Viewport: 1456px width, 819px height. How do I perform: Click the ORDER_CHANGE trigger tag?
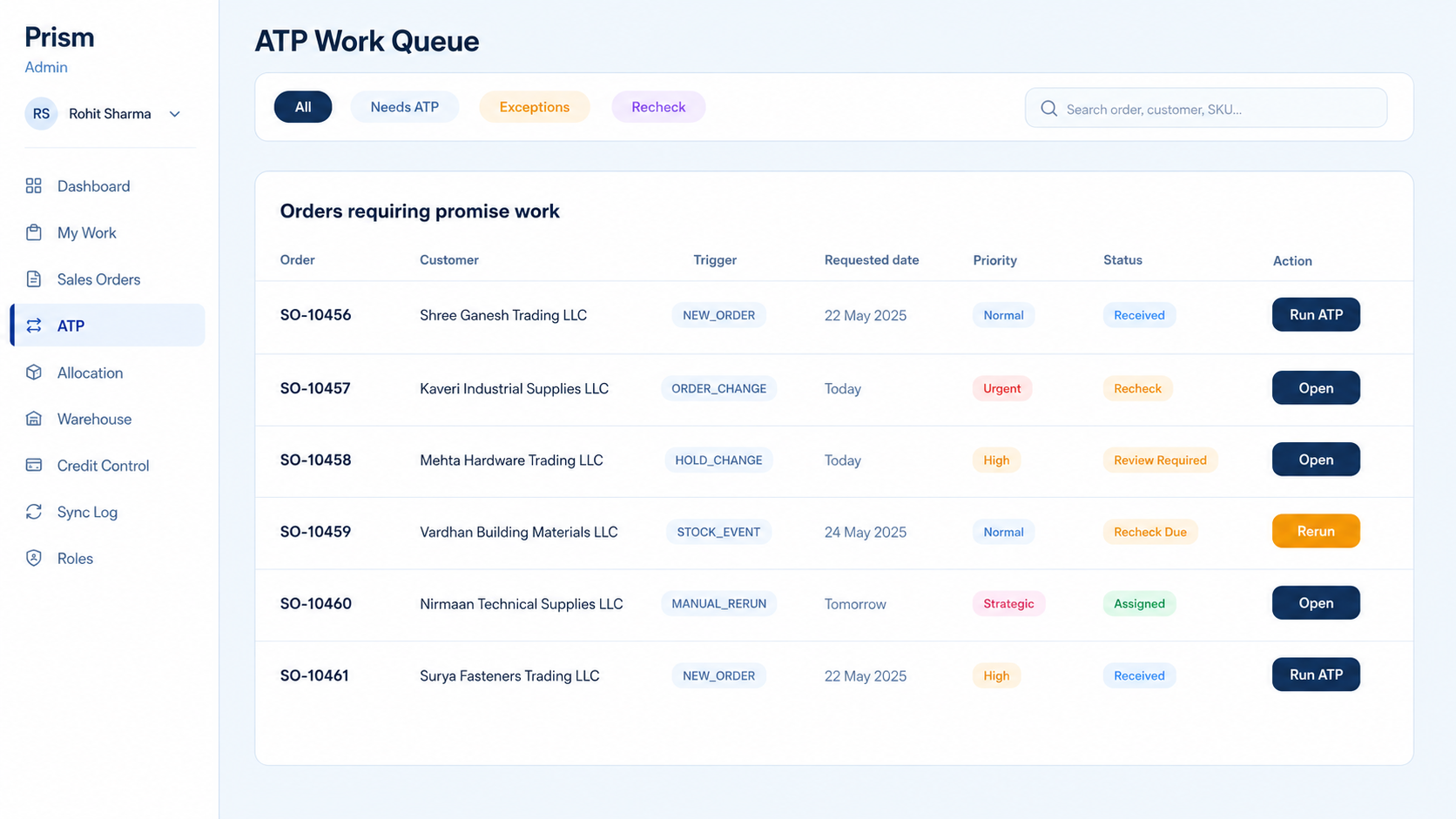click(719, 388)
